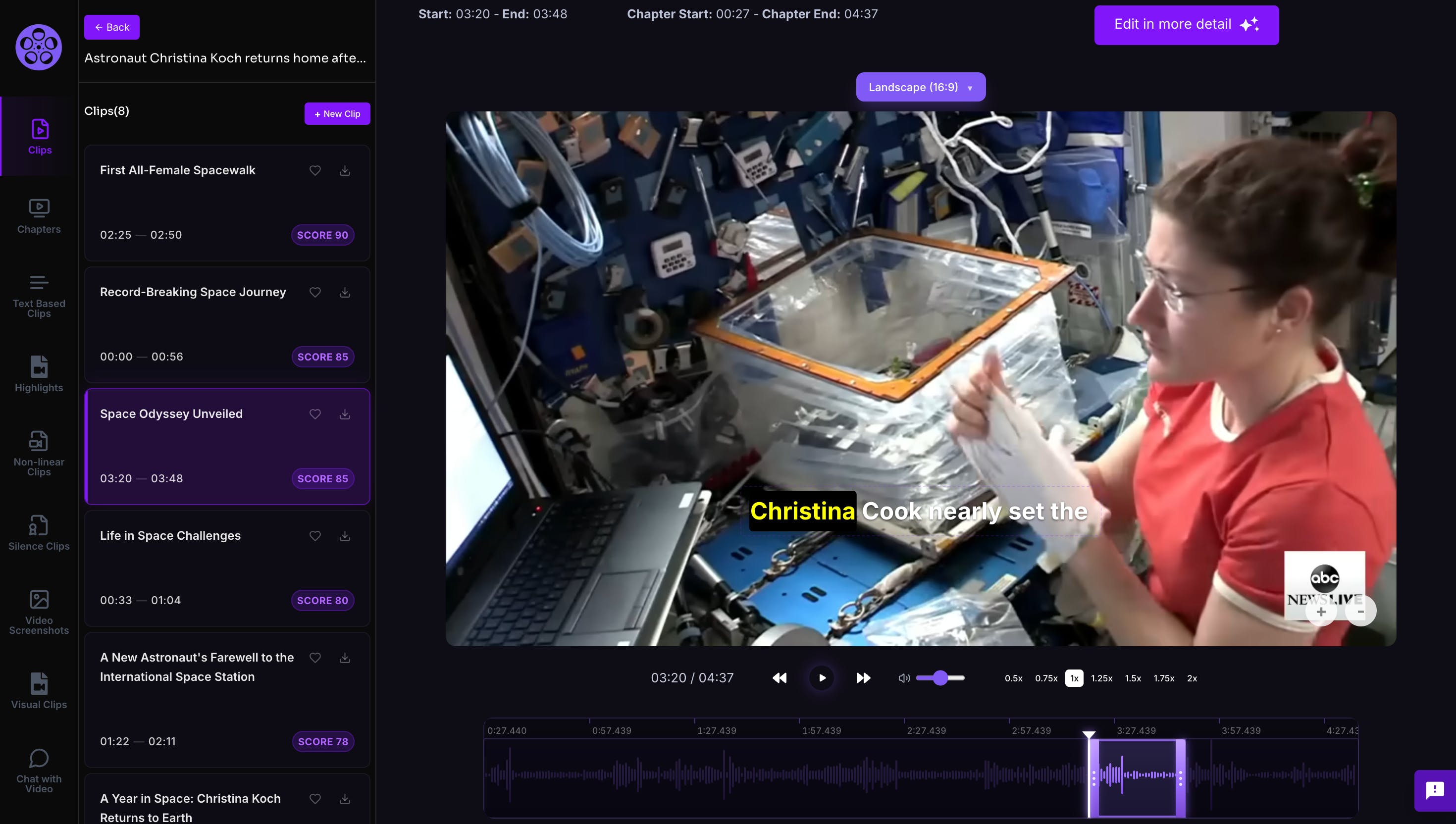This screenshot has width=1456, height=824.
Task: Favorite the Space Odyssey Unveiled clip
Action: [x=315, y=414]
